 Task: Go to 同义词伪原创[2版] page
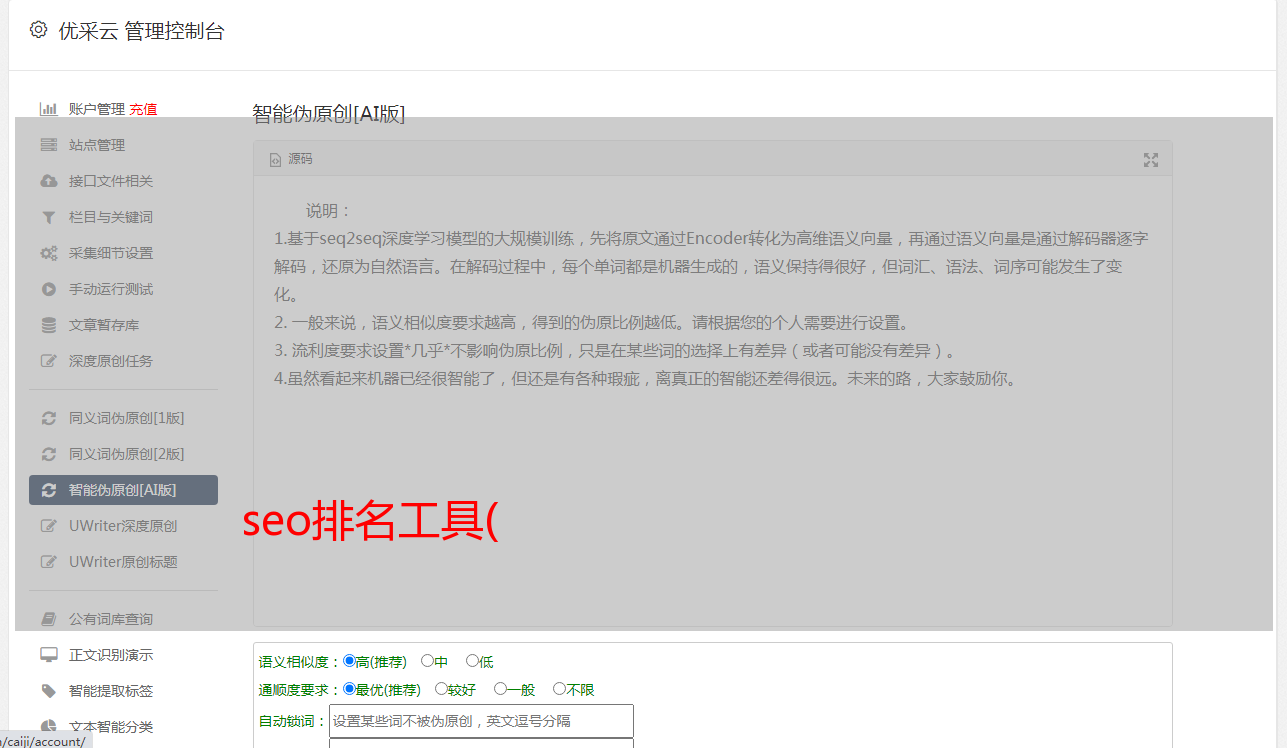(x=126, y=454)
